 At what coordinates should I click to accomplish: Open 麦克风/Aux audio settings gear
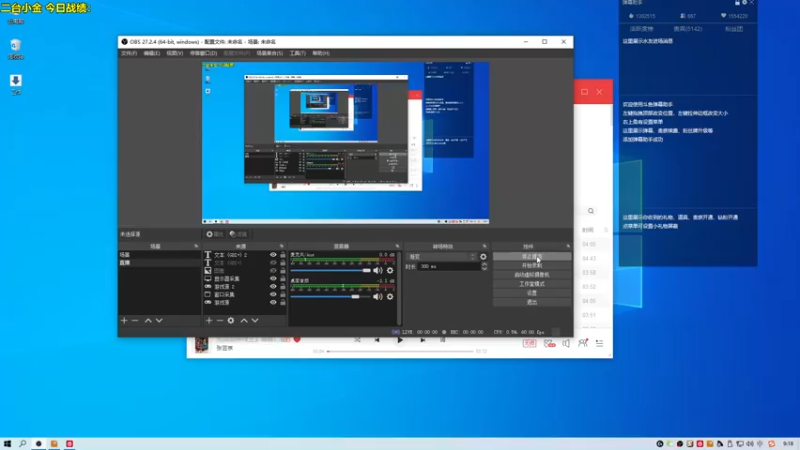[x=390, y=270]
